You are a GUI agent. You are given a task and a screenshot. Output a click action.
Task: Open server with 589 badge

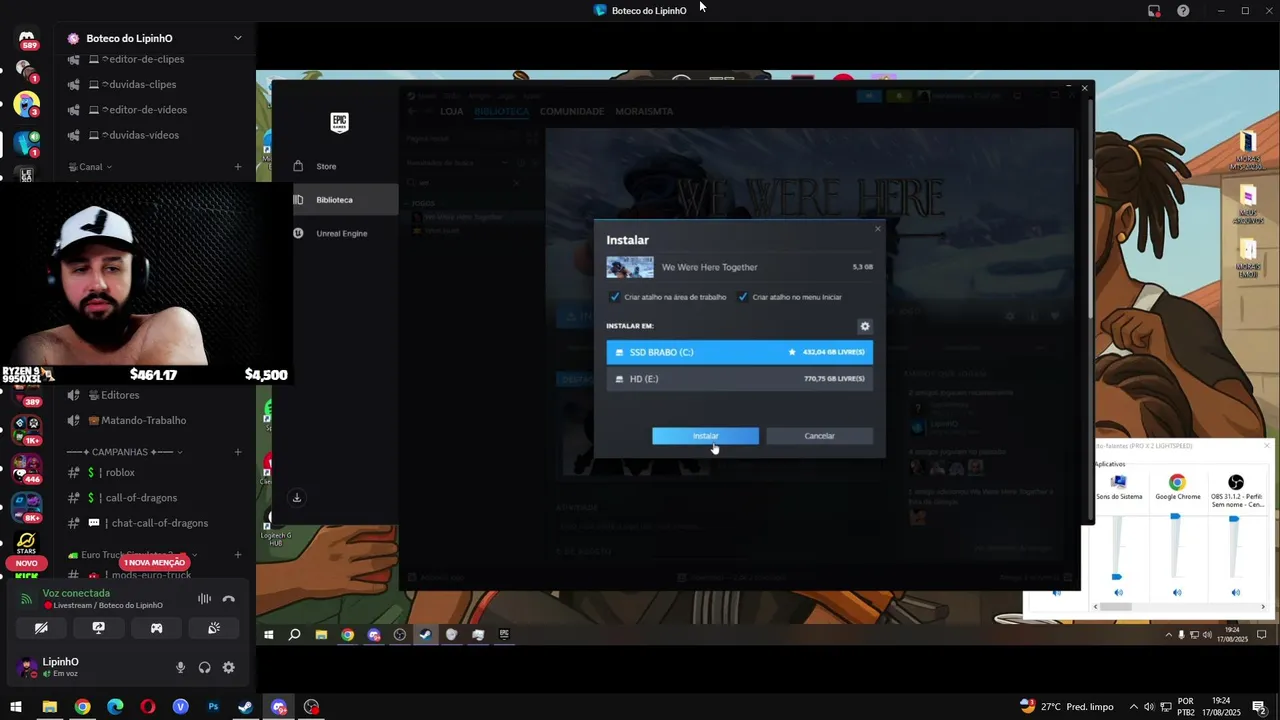[x=27, y=40]
